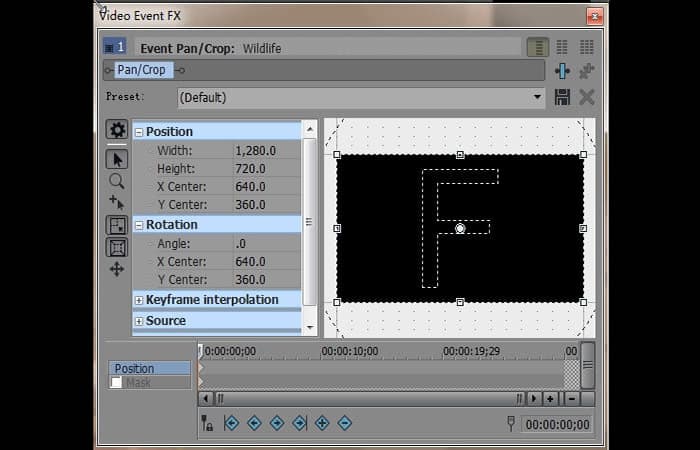700x450 pixels.
Task: Click the cursor marker icon beside timecode
Action: pyautogui.click(x=511, y=423)
